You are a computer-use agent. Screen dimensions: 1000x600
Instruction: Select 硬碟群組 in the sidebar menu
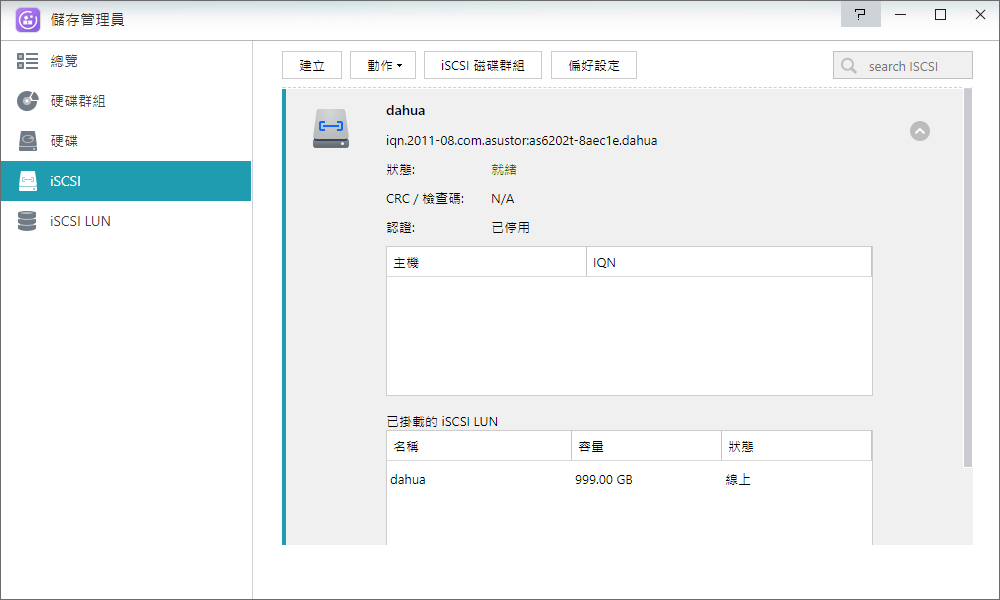tap(78, 101)
